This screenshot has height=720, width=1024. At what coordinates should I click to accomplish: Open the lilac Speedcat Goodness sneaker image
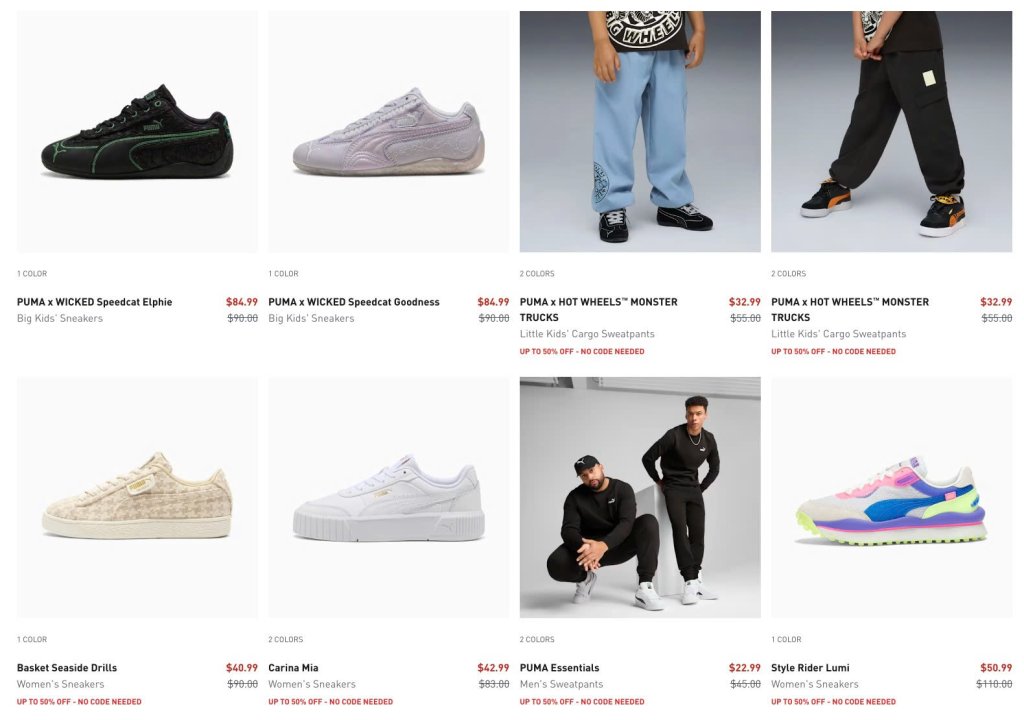[389, 131]
